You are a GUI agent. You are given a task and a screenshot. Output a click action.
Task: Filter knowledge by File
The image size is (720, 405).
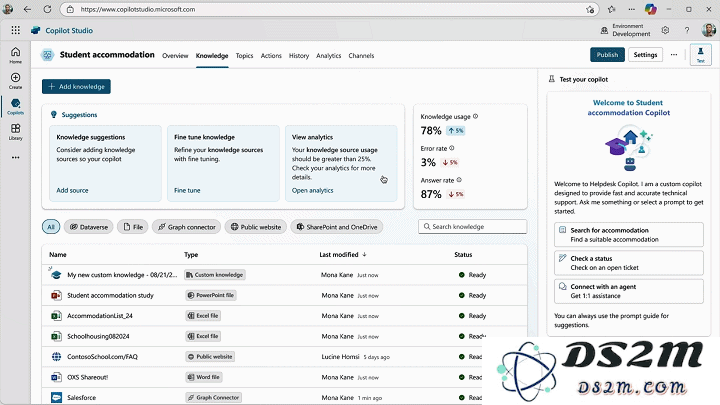click(x=133, y=227)
